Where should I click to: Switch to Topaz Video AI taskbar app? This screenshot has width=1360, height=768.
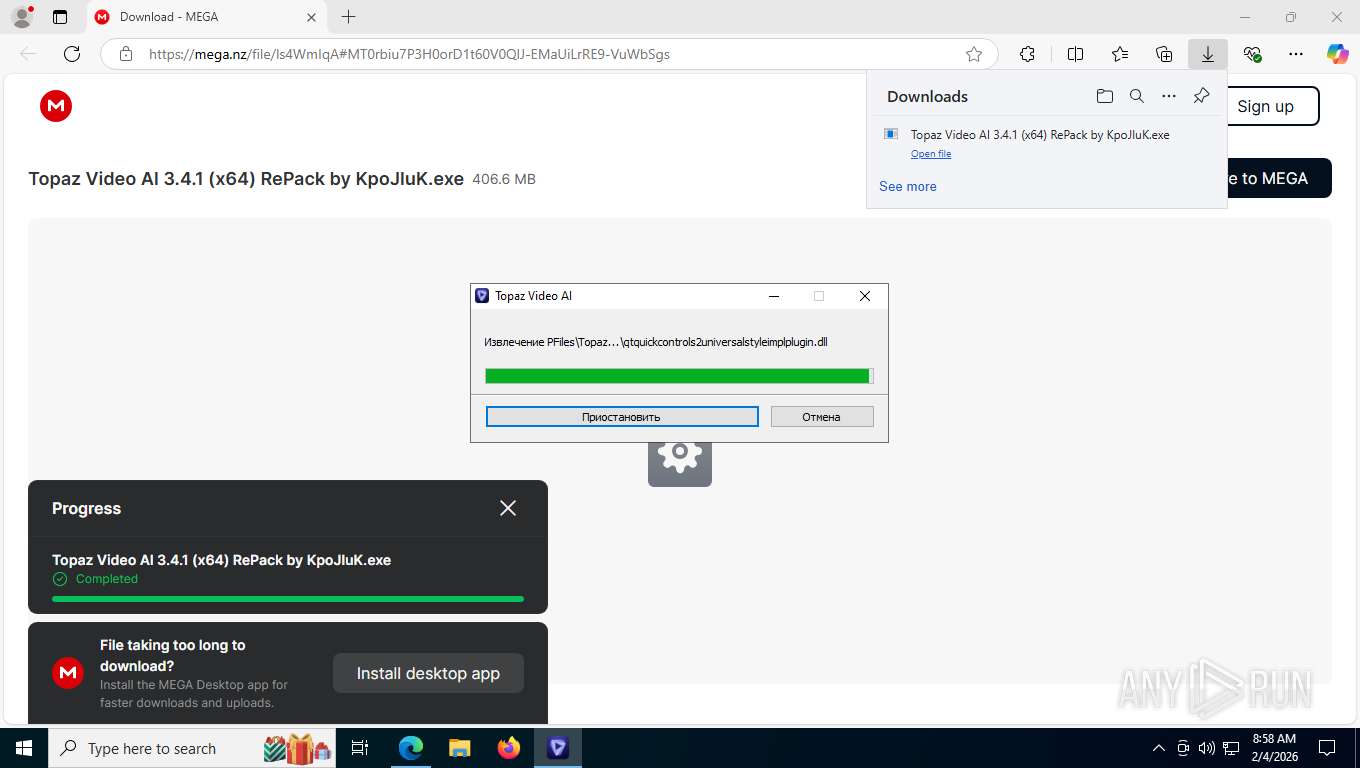[557, 748]
